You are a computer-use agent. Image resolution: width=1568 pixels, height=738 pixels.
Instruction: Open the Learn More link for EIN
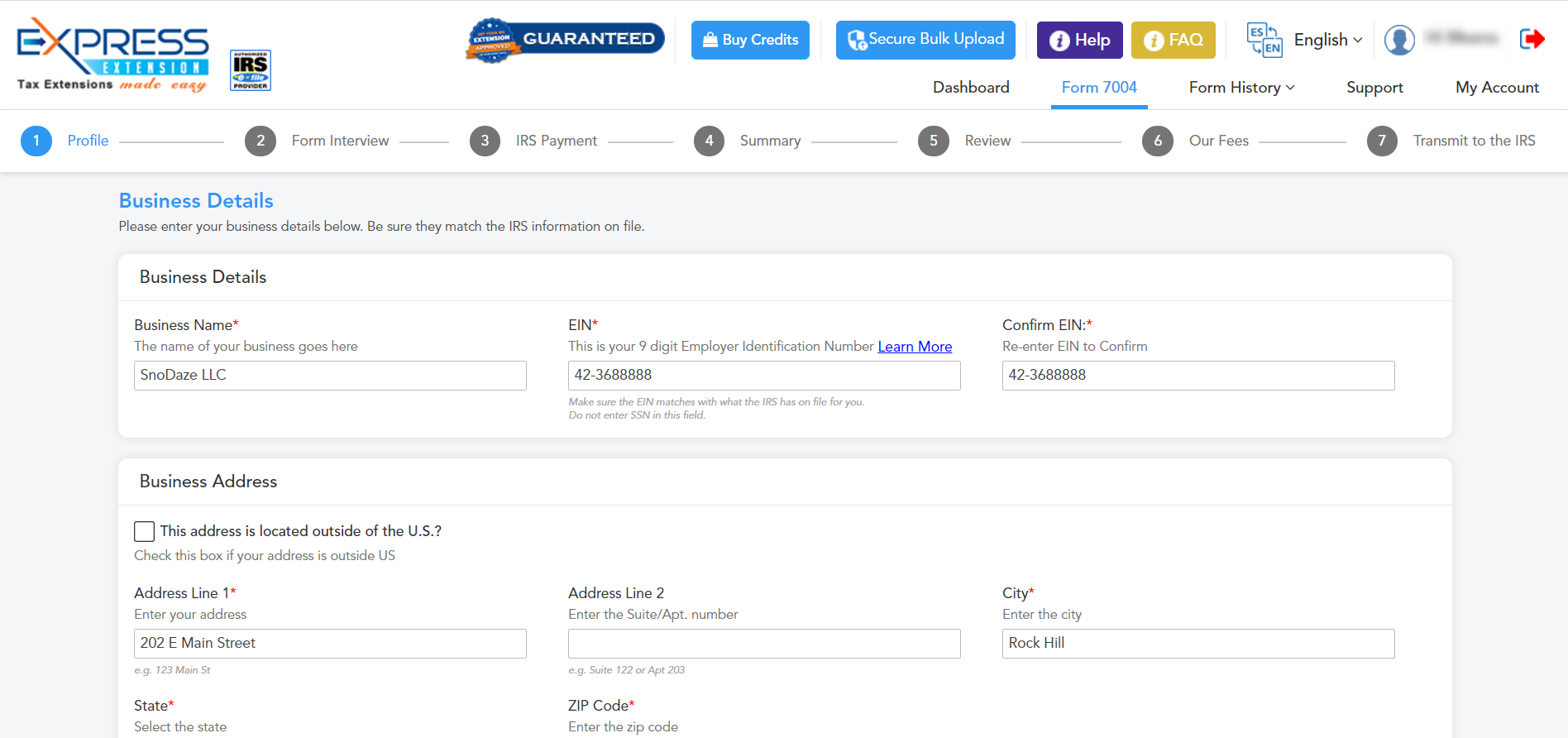click(x=915, y=347)
